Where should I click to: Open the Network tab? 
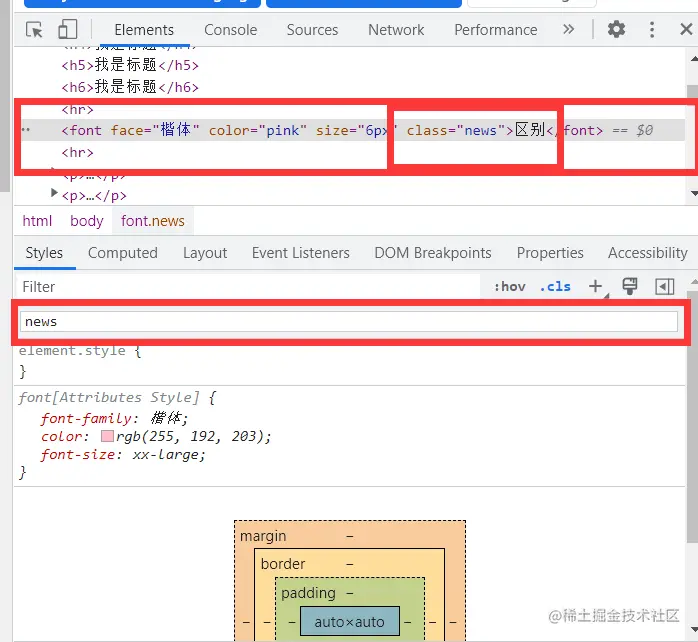pyautogui.click(x=396, y=30)
